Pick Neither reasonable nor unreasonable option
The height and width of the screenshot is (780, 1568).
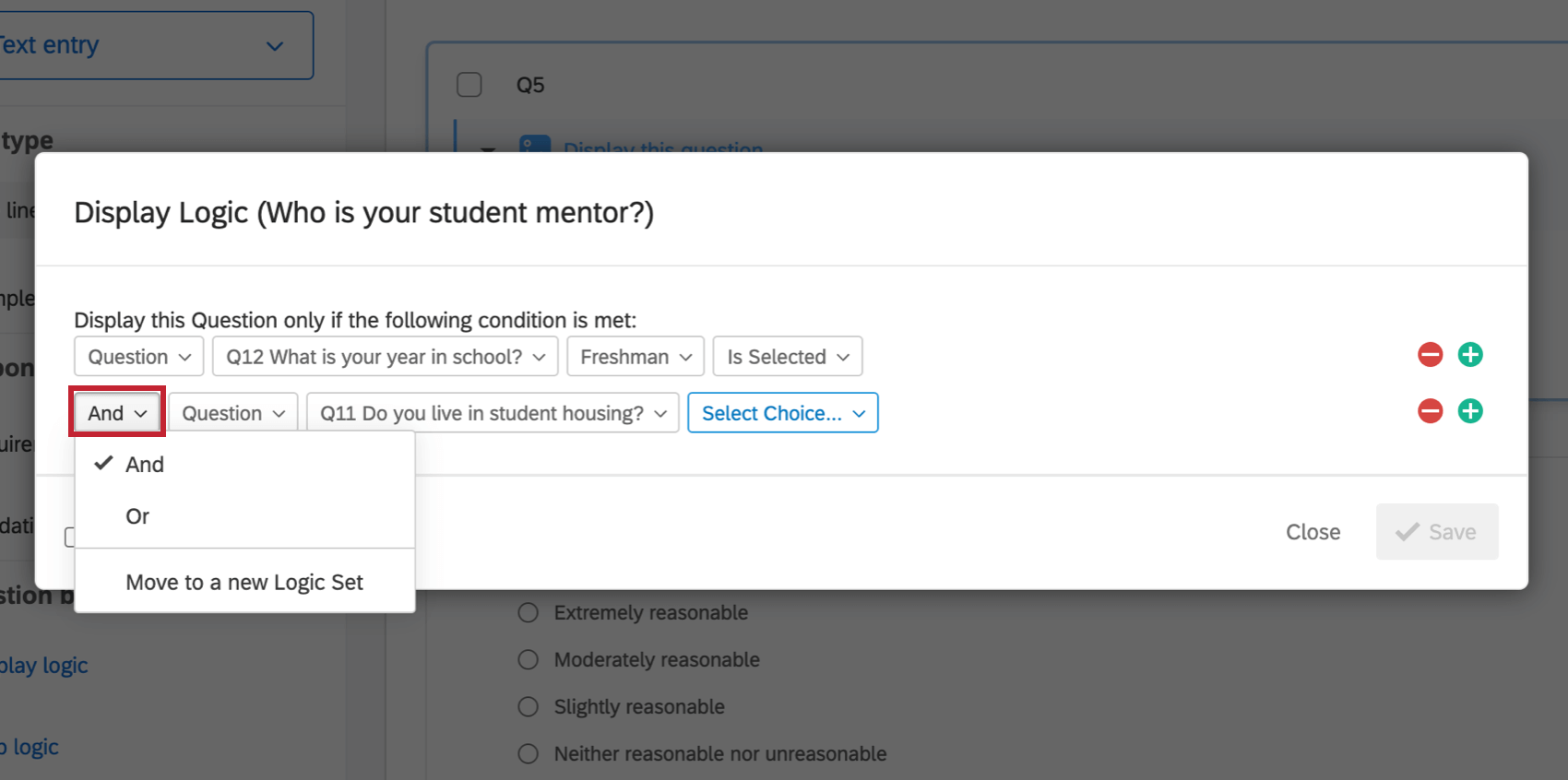[x=529, y=754]
